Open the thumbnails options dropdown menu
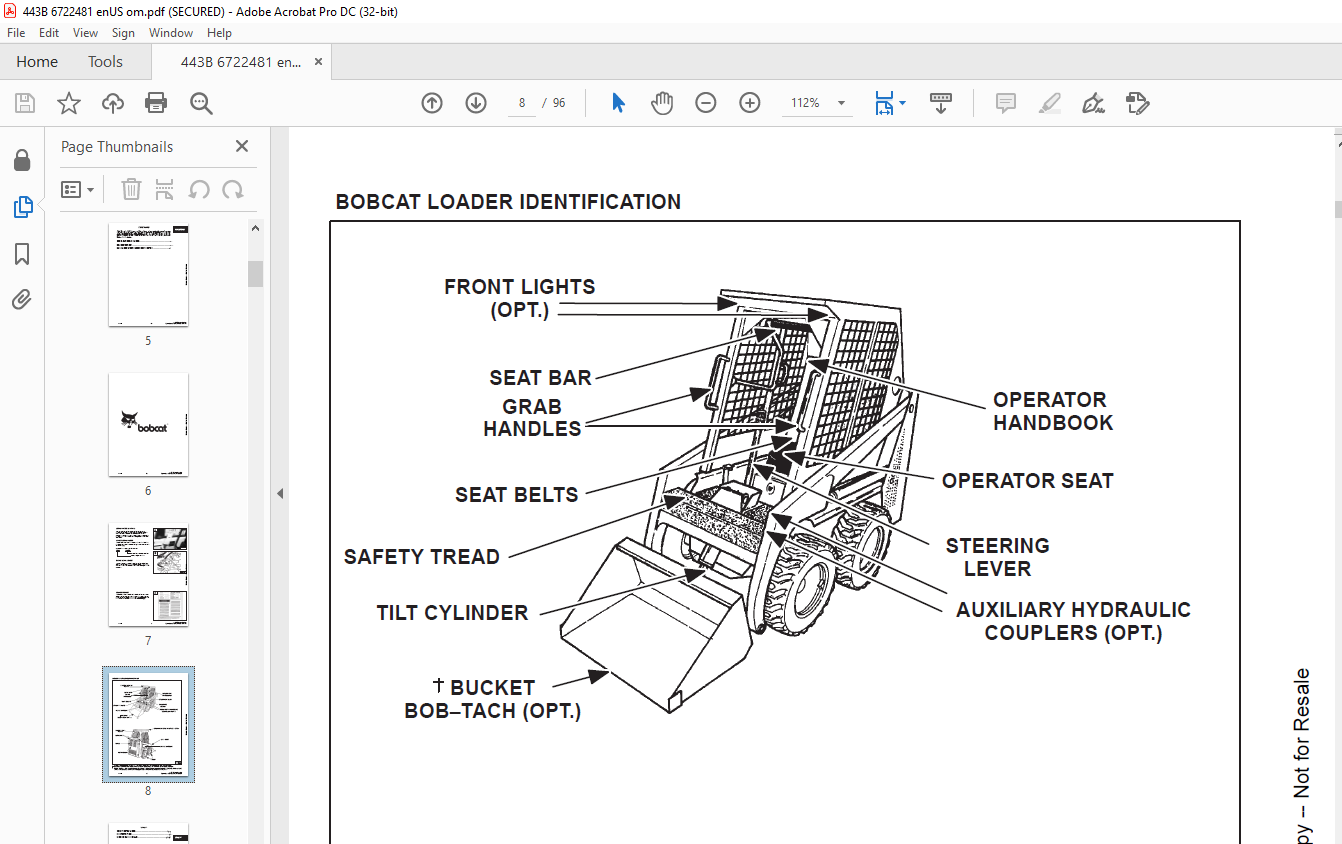 tap(78, 189)
